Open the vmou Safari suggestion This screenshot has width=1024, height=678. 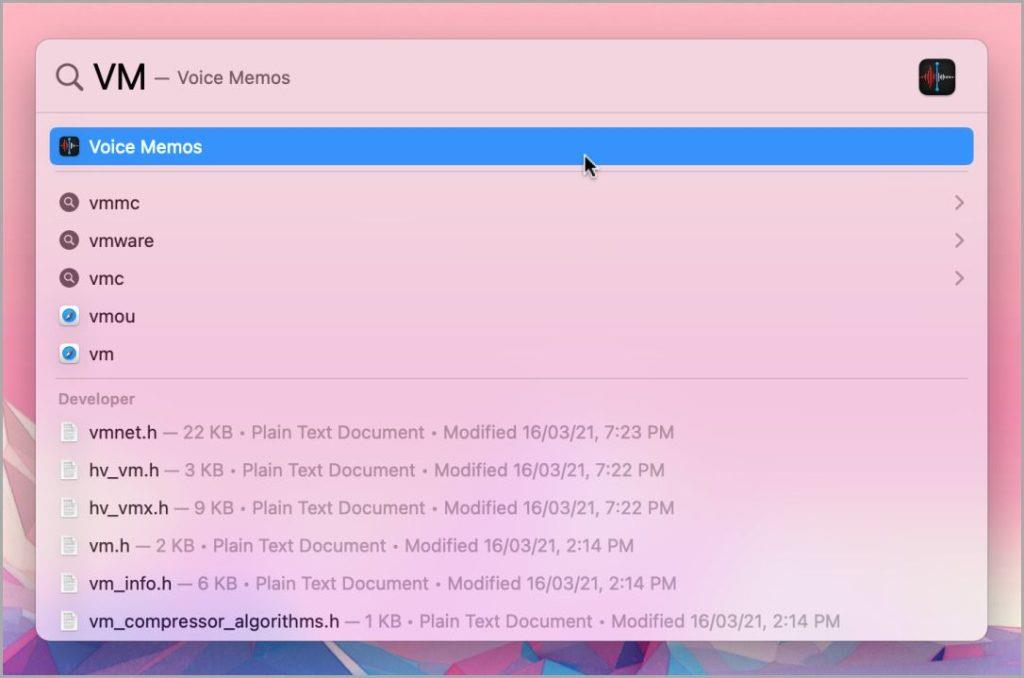coord(511,316)
